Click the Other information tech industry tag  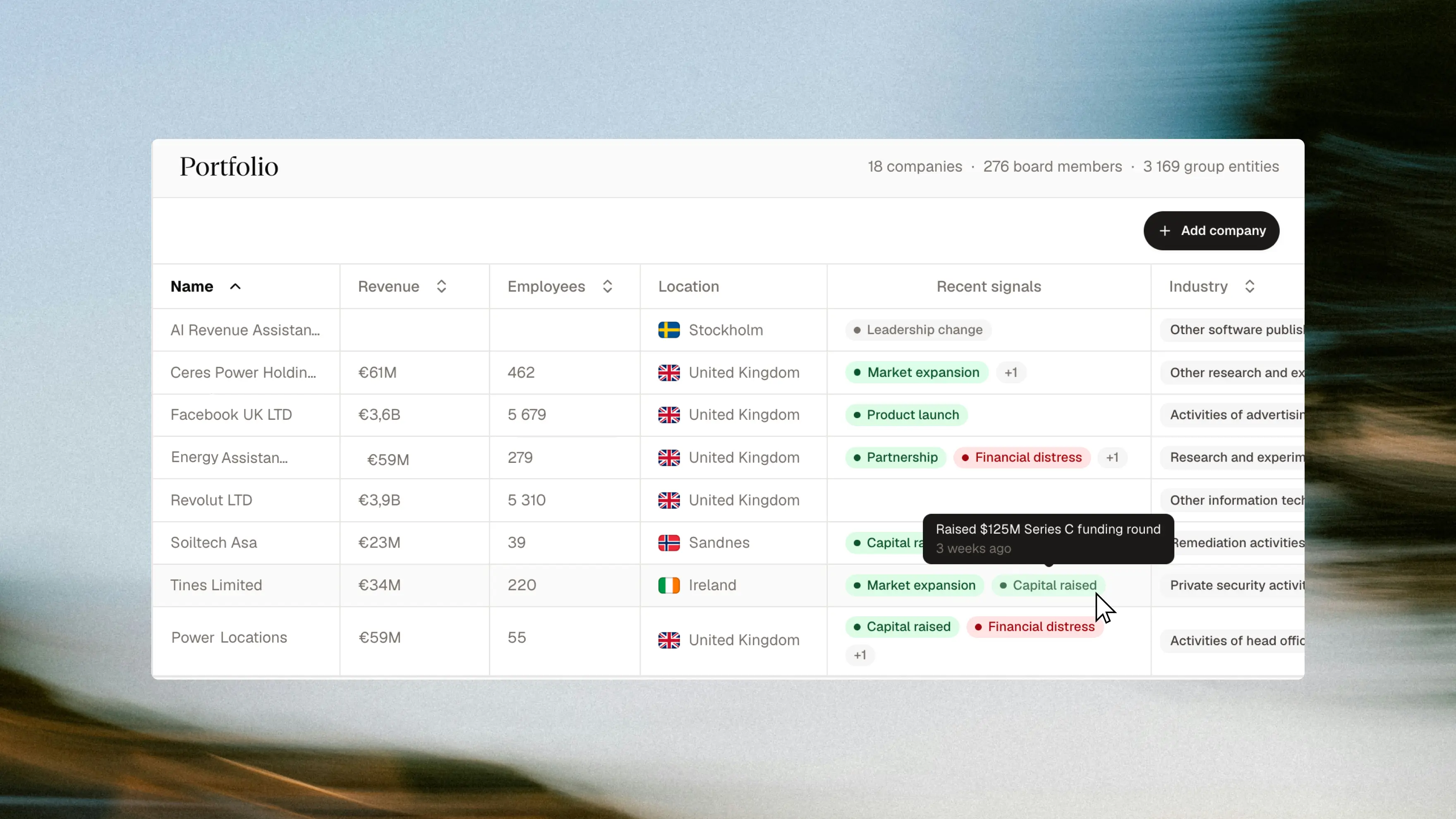(1233, 500)
